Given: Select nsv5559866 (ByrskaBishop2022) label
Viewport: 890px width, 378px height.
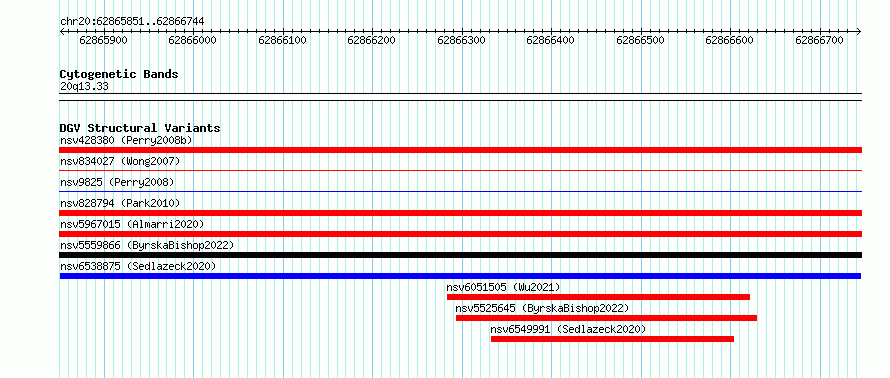Looking at the screenshot, I should point(147,245).
